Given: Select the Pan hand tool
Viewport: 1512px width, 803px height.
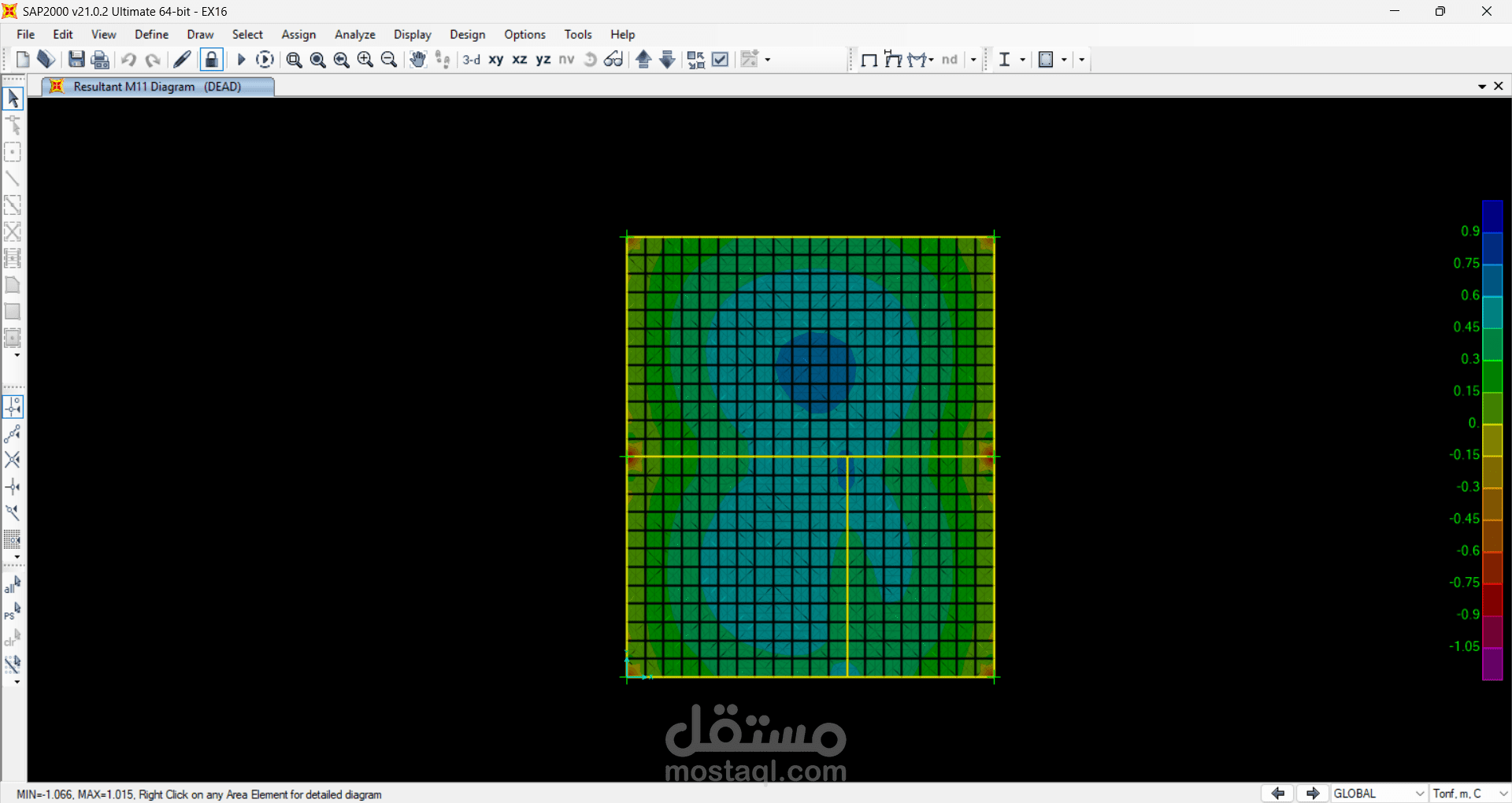Looking at the screenshot, I should [x=418, y=60].
